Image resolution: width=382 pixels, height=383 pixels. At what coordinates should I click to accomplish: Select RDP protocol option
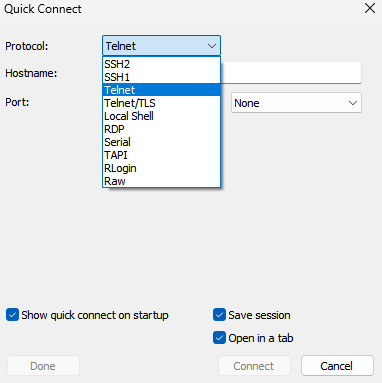(x=161, y=129)
